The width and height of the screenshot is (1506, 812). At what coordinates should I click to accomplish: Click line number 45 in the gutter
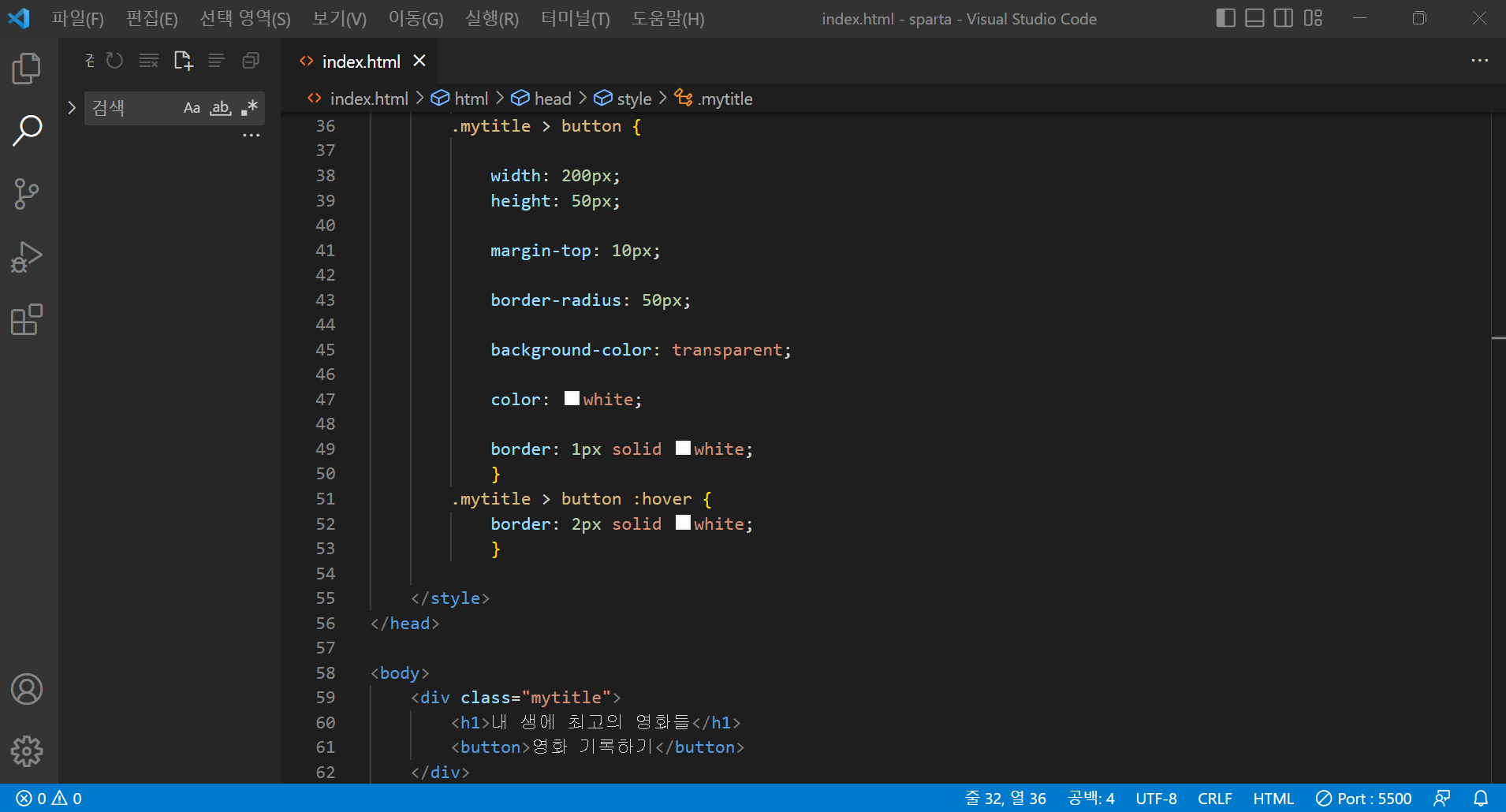pos(325,349)
